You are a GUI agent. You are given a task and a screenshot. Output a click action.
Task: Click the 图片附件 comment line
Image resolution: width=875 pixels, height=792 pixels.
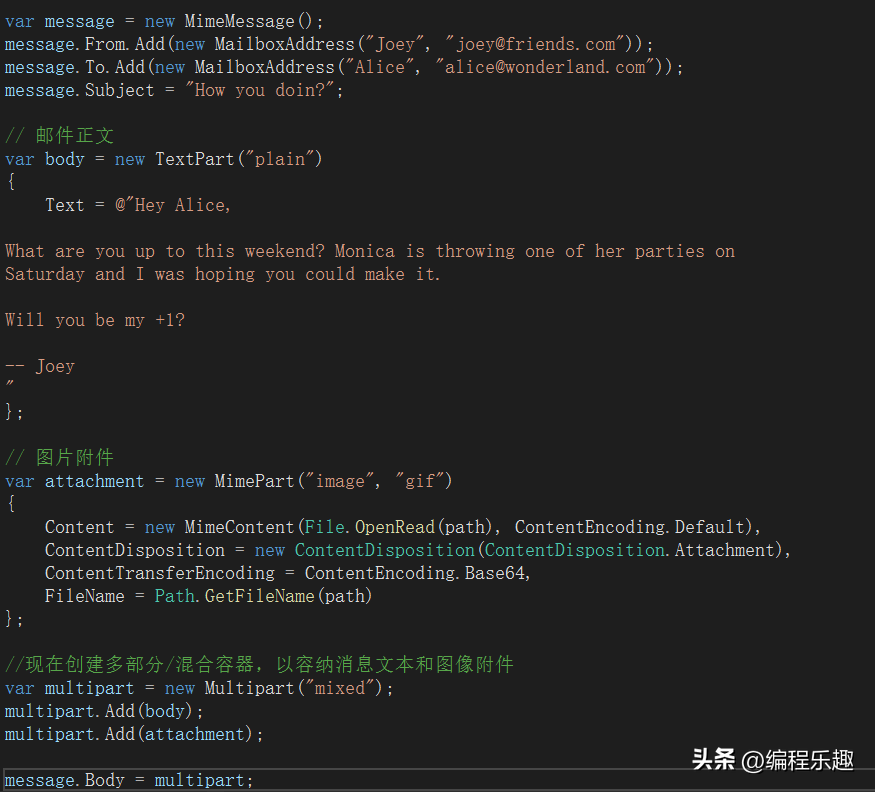pyautogui.click(x=59, y=458)
